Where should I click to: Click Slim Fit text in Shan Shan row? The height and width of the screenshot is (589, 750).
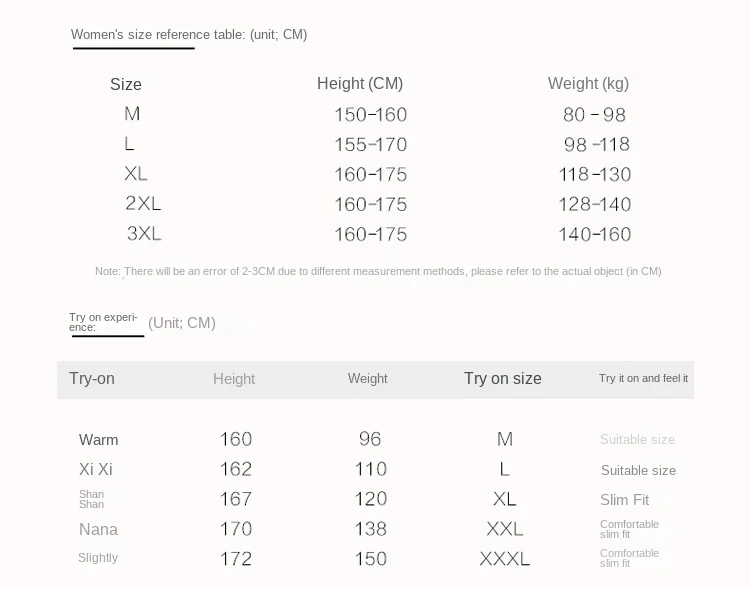(625, 500)
